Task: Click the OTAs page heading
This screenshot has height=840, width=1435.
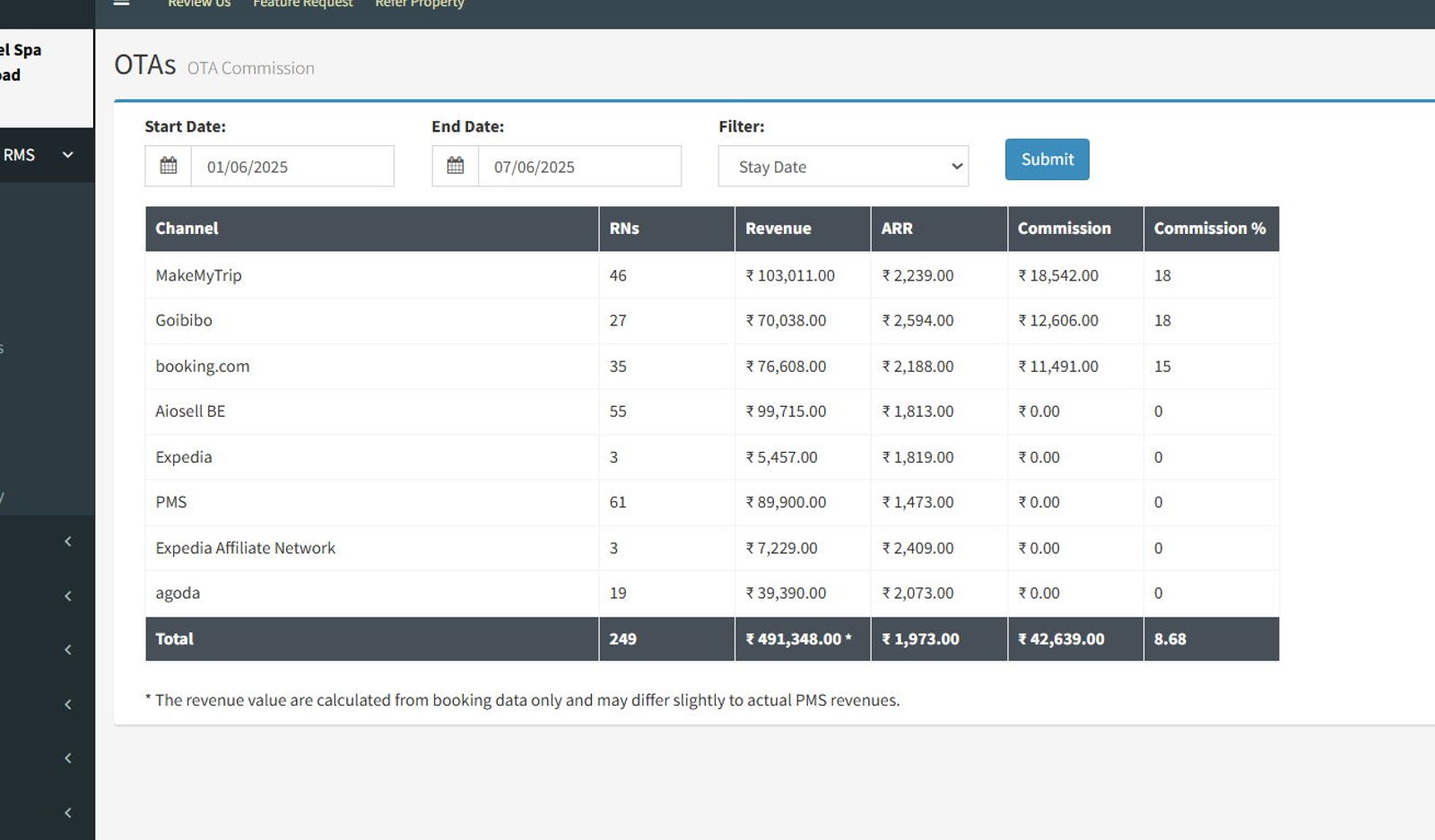Action: (x=144, y=65)
